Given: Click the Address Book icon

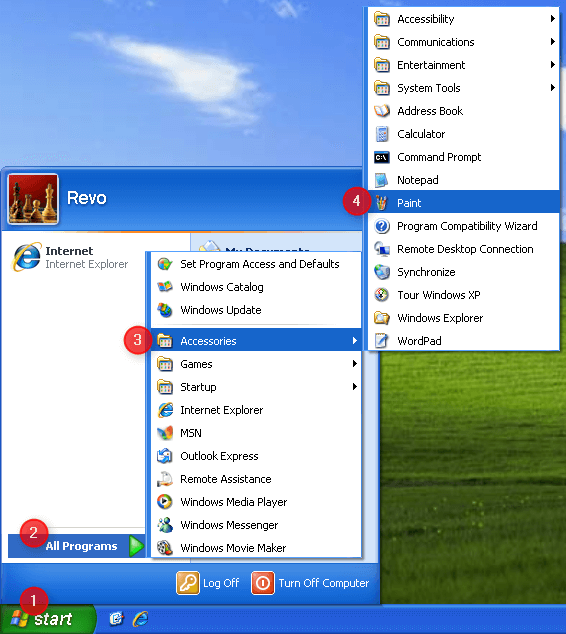Looking at the screenshot, I should tap(382, 111).
